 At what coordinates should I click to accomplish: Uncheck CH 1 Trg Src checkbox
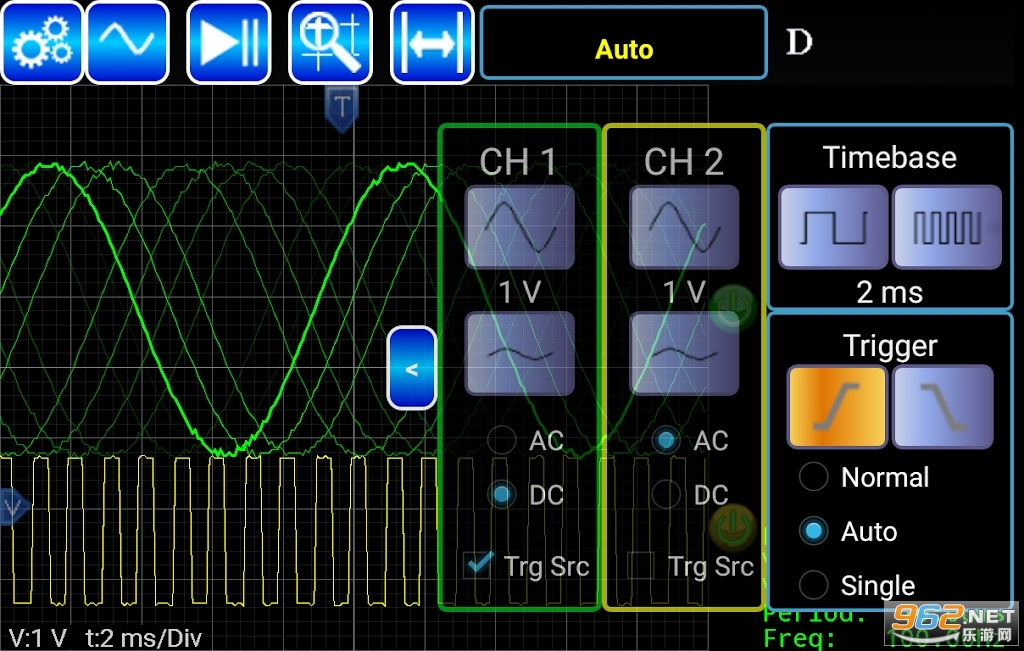click(x=479, y=566)
